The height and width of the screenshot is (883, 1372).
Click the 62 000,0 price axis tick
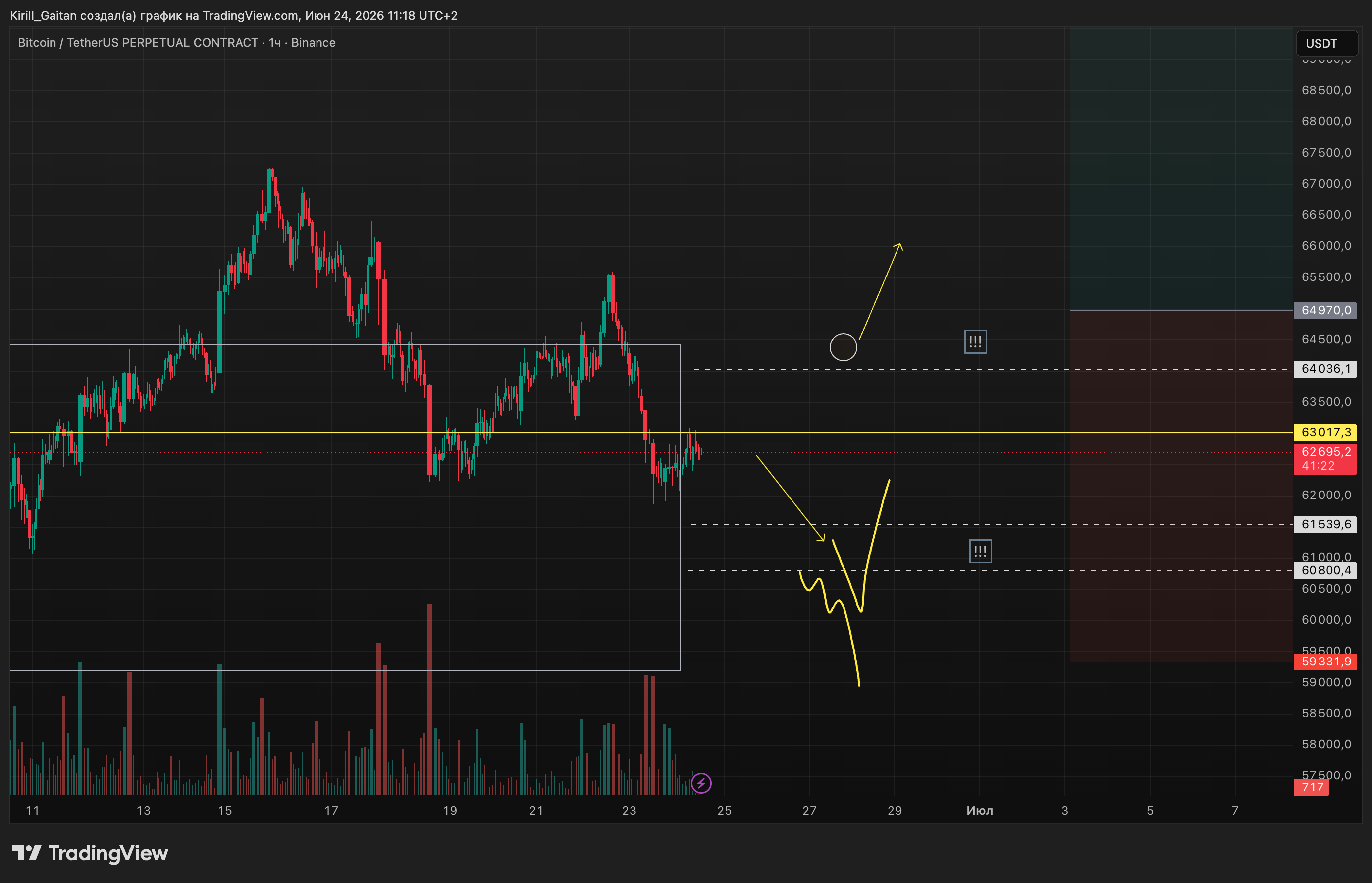coord(1326,495)
